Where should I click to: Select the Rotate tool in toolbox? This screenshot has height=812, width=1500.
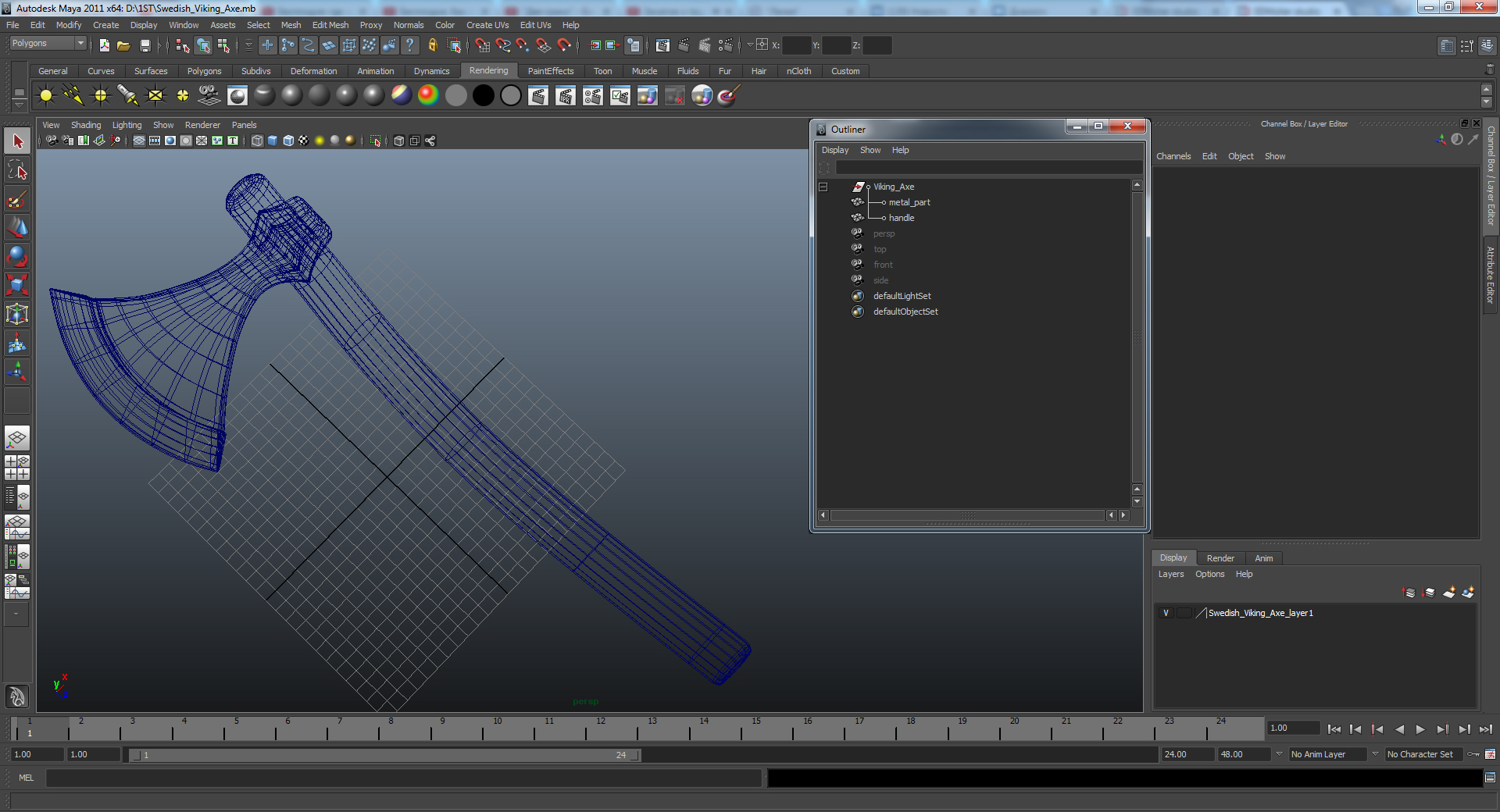(x=17, y=256)
